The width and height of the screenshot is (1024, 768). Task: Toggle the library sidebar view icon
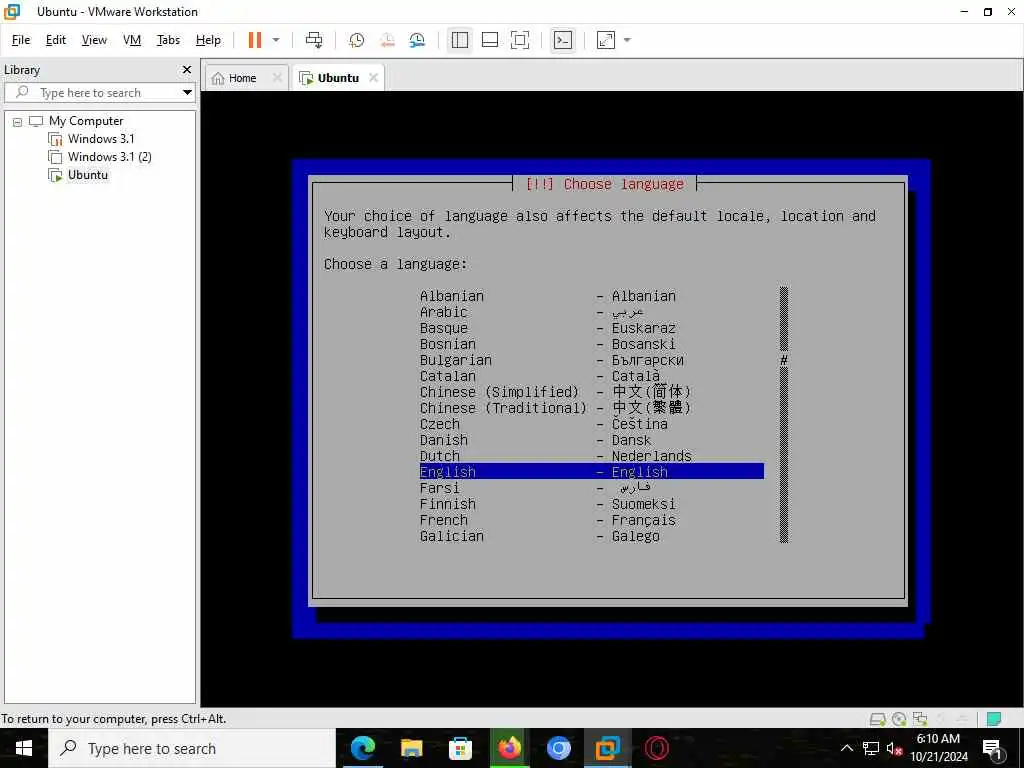[x=460, y=40]
